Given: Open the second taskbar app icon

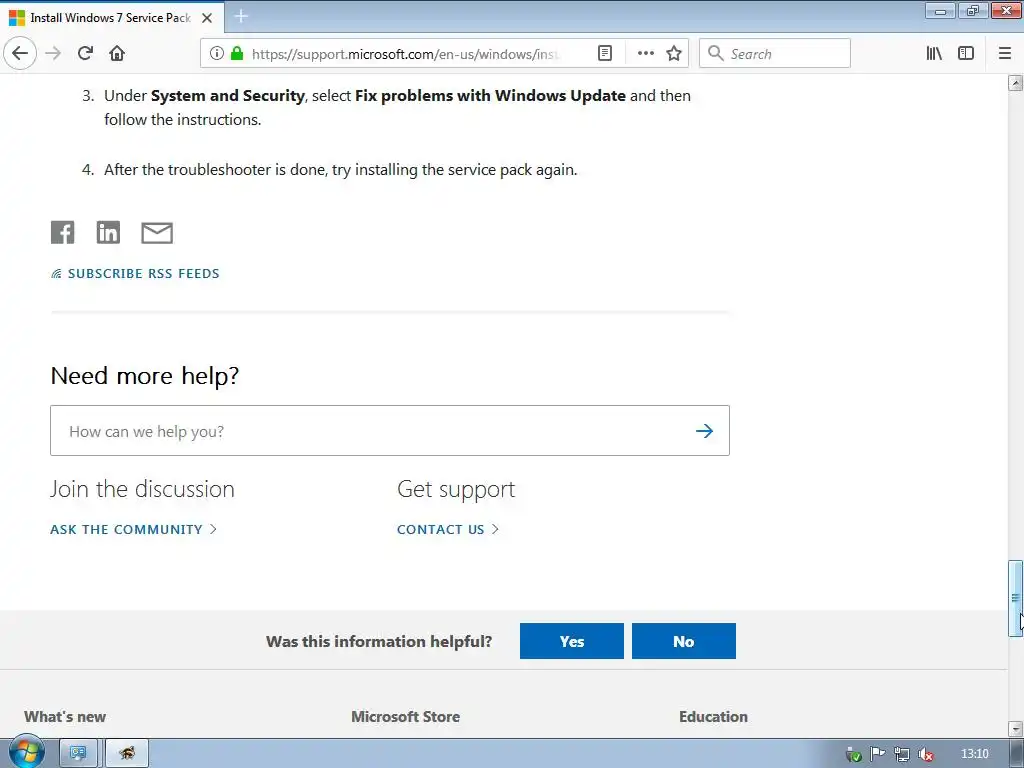Looking at the screenshot, I should [x=127, y=754].
